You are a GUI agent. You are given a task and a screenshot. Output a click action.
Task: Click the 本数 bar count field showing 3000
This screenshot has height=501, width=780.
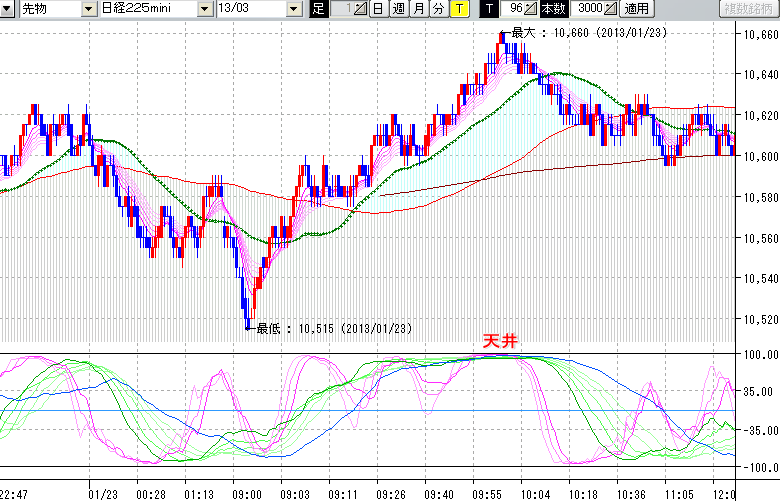(585, 9)
